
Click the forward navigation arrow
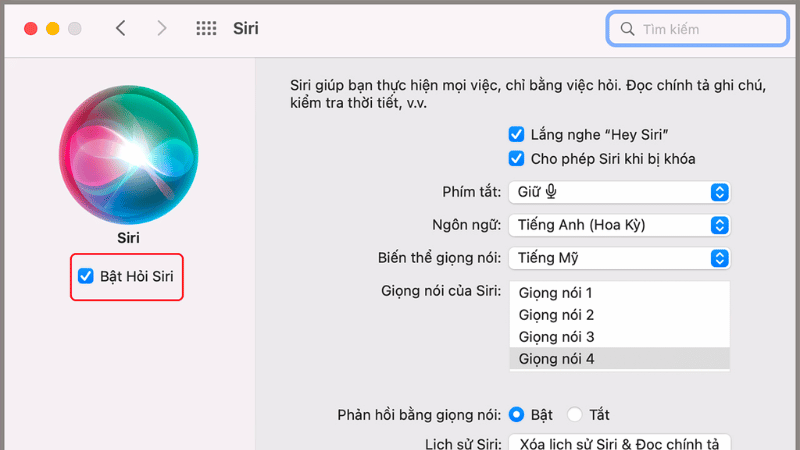(x=162, y=29)
